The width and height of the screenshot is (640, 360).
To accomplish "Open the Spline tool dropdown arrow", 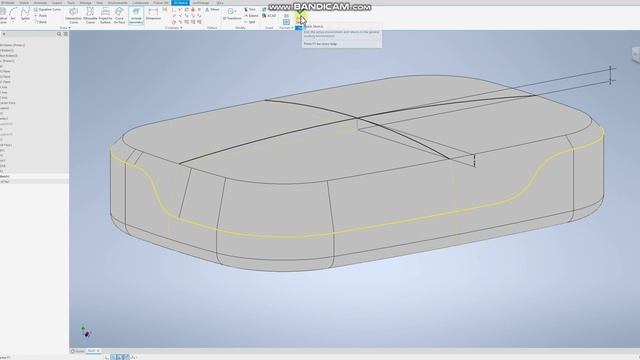I will click(x=25, y=21).
